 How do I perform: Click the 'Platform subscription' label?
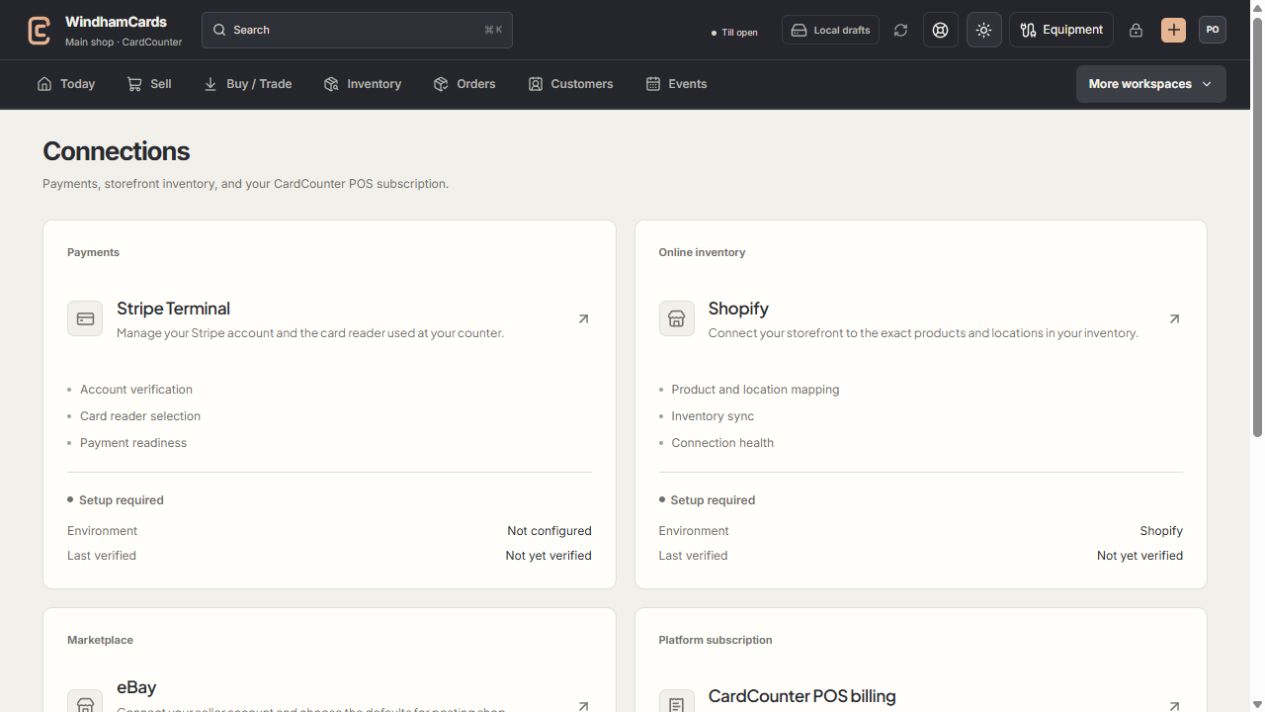coord(715,640)
